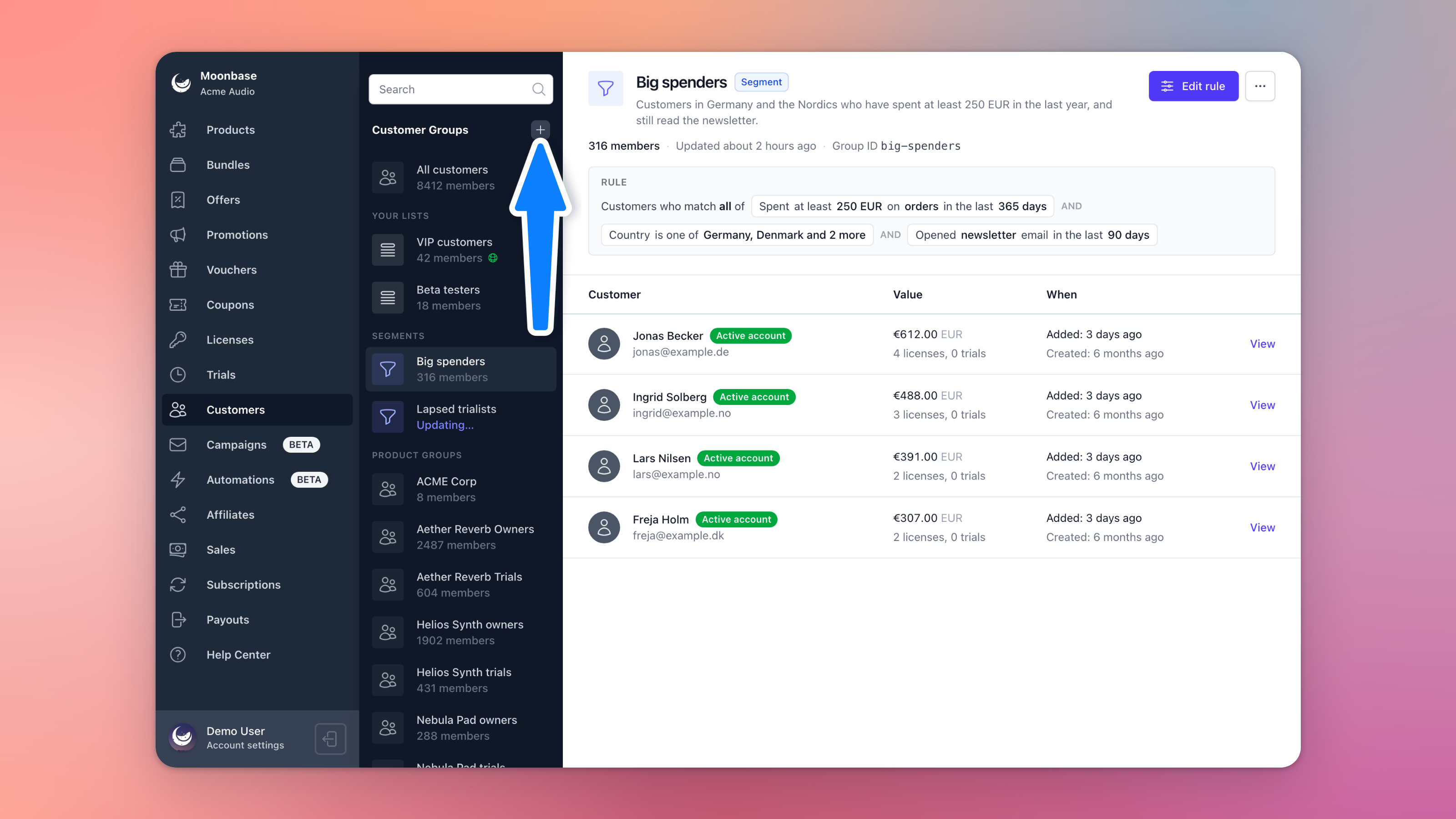Click the Moonbase logo icon

pos(181,83)
